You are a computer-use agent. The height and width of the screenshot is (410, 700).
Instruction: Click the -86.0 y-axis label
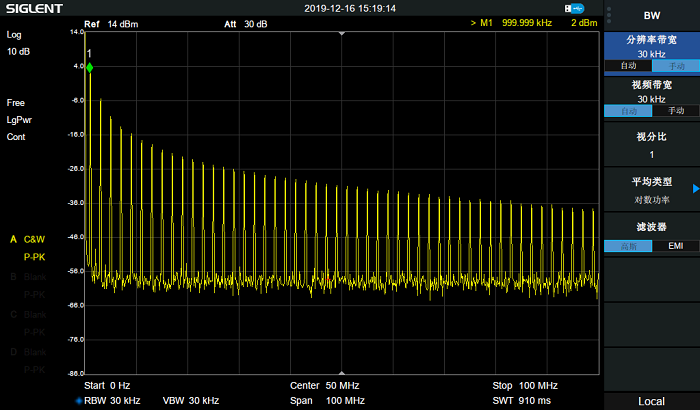[x=76, y=373]
